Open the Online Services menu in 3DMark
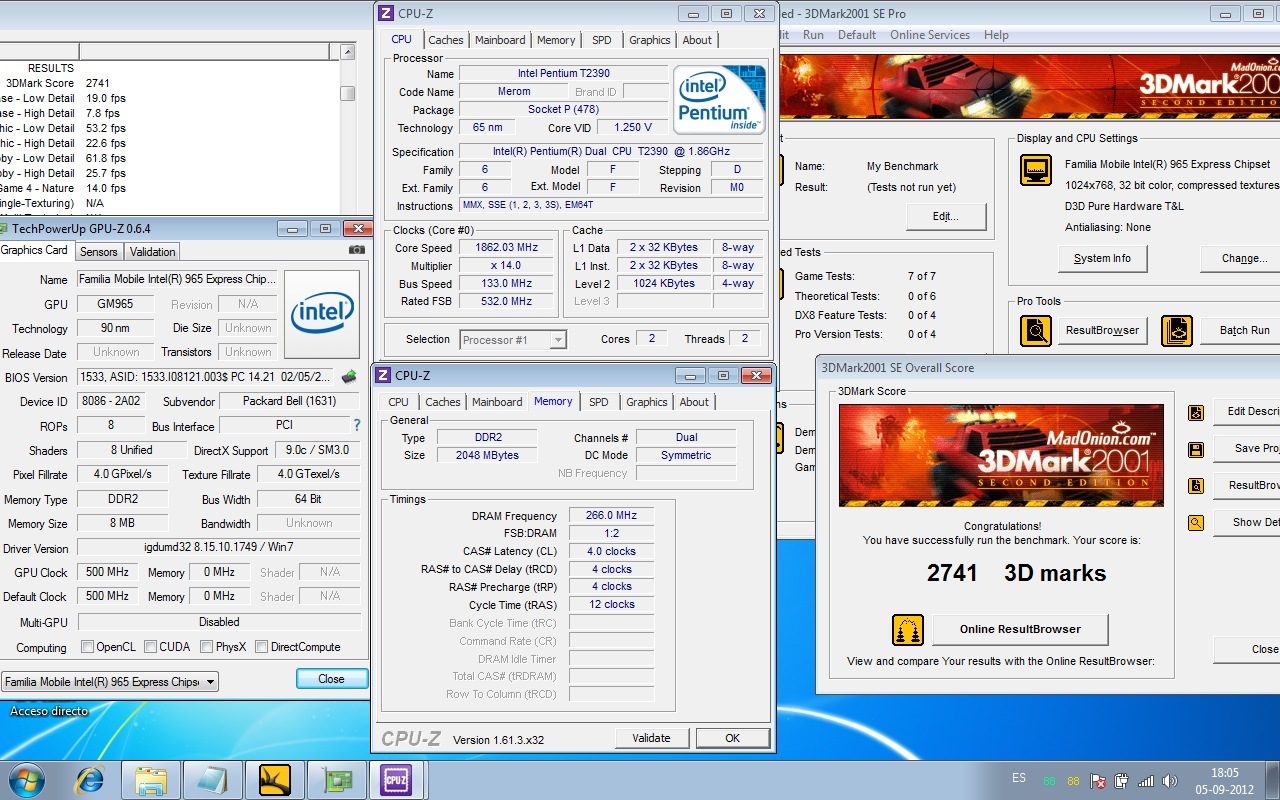Image resolution: width=1280 pixels, height=800 pixels. pyautogui.click(x=930, y=35)
